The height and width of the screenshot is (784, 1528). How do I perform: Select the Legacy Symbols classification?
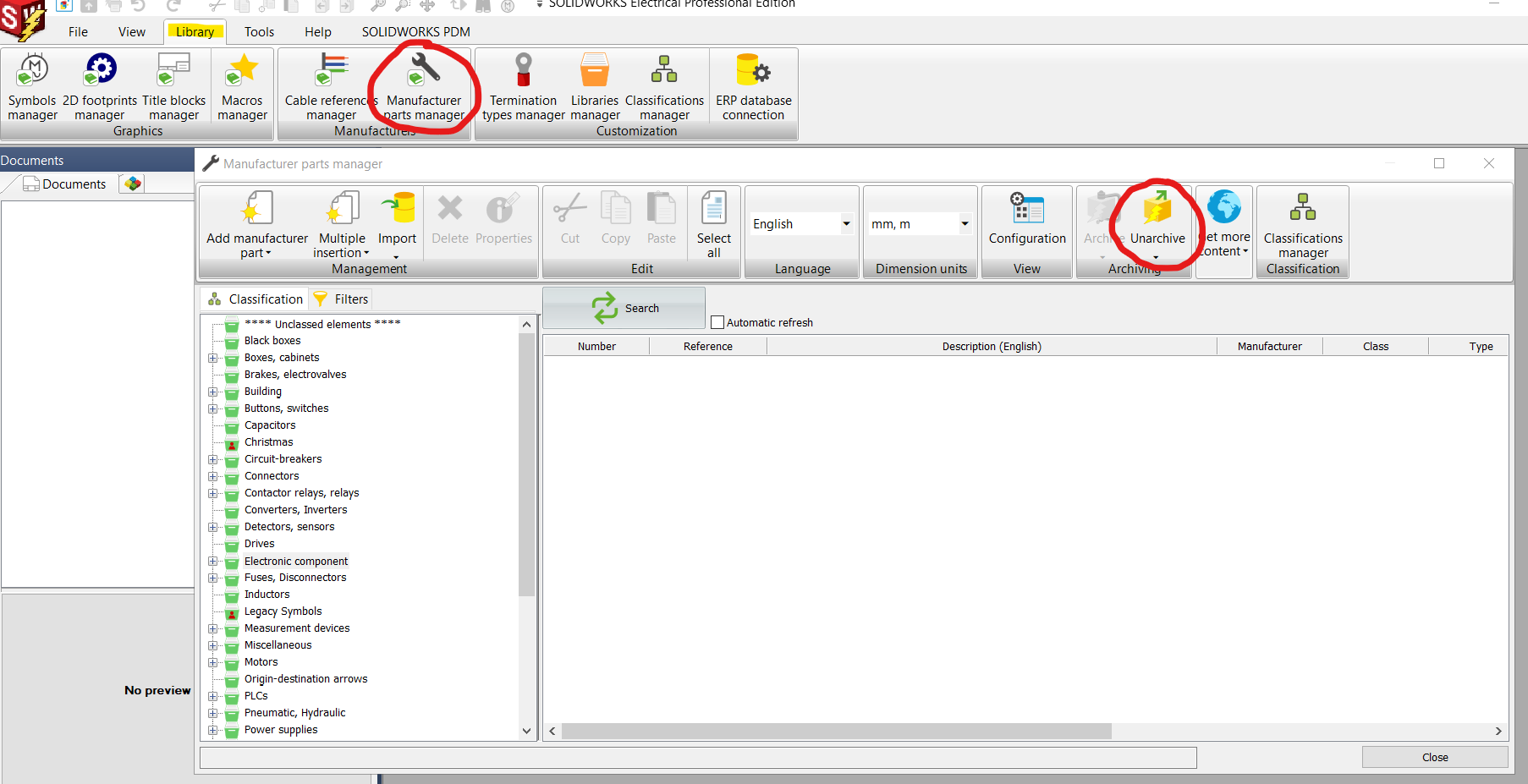click(283, 611)
